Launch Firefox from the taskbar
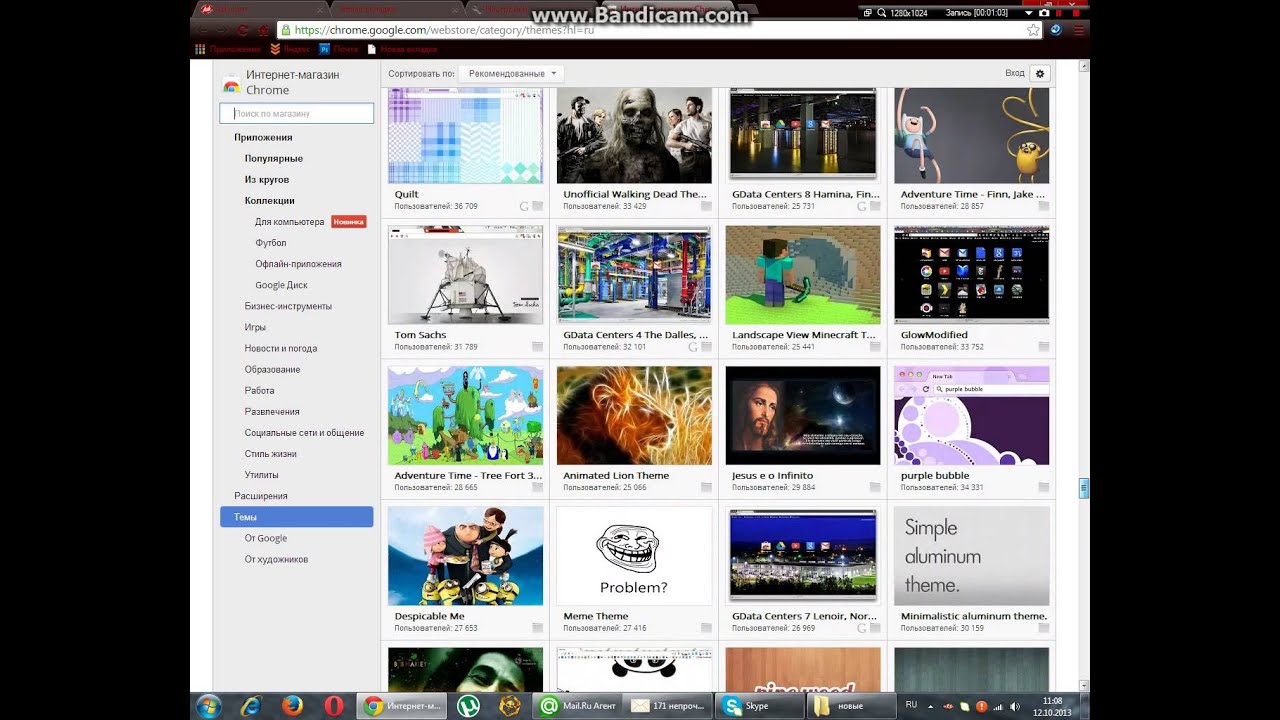 click(292, 706)
